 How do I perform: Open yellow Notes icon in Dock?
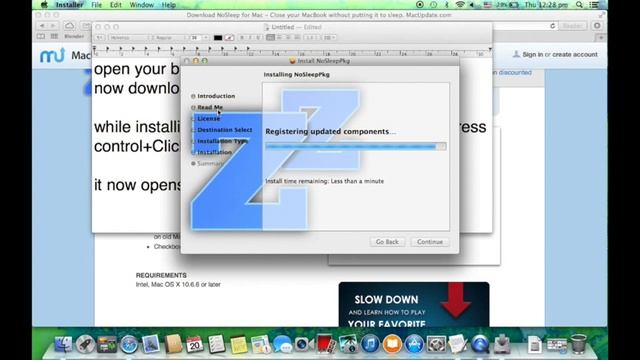pos(238,344)
